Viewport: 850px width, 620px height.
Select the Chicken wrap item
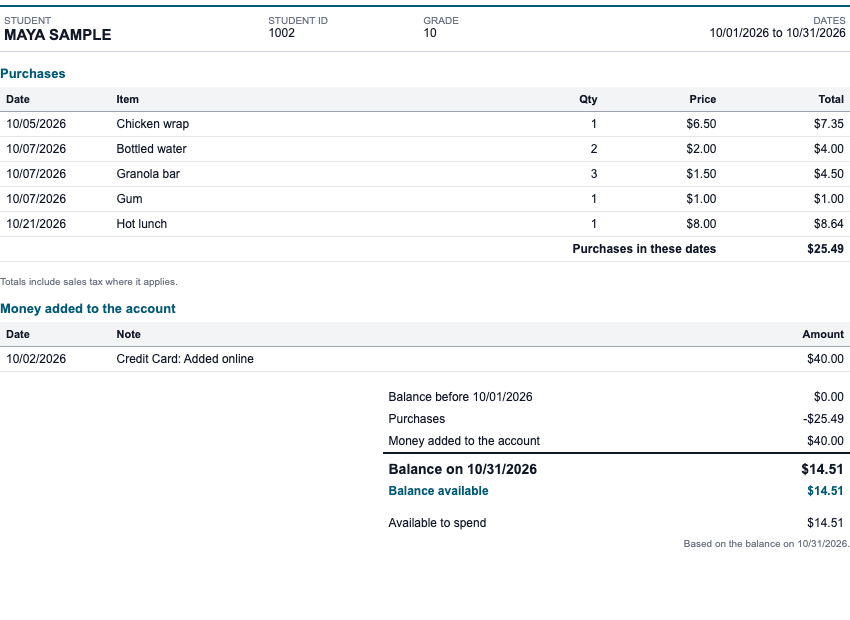(x=152, y=124)
